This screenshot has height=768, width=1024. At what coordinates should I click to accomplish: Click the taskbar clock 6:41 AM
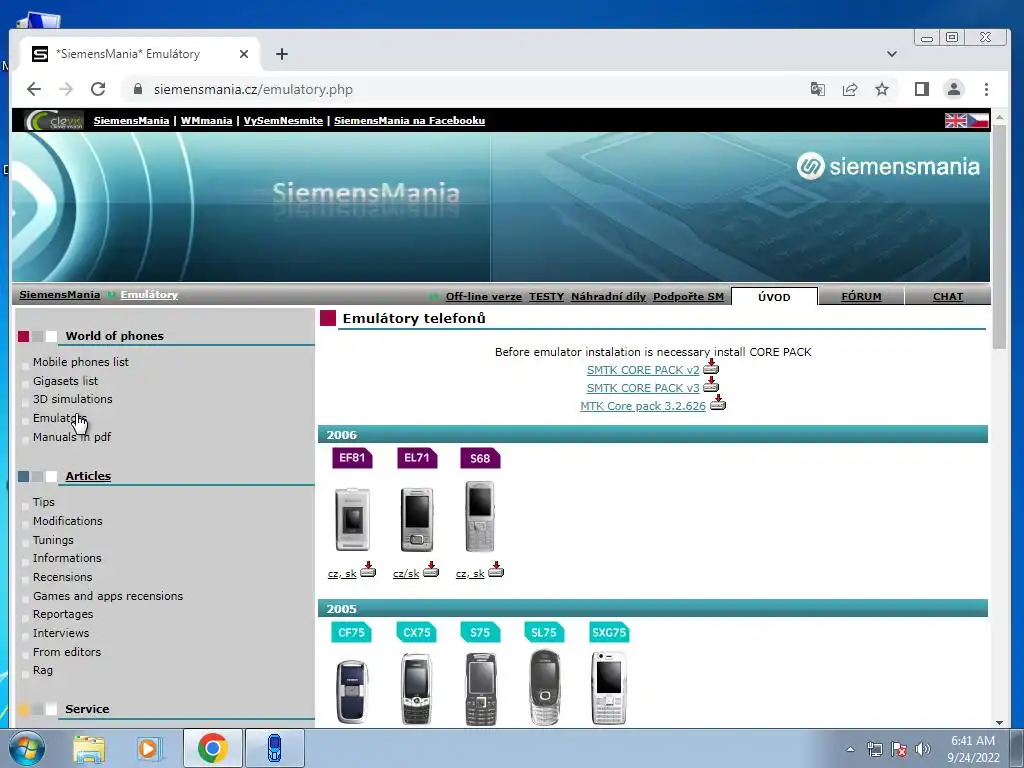tap(972, 741)
